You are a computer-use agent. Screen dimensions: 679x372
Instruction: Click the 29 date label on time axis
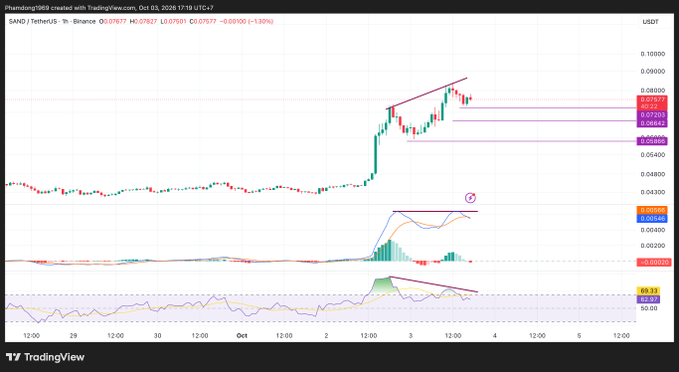point(73,336)
